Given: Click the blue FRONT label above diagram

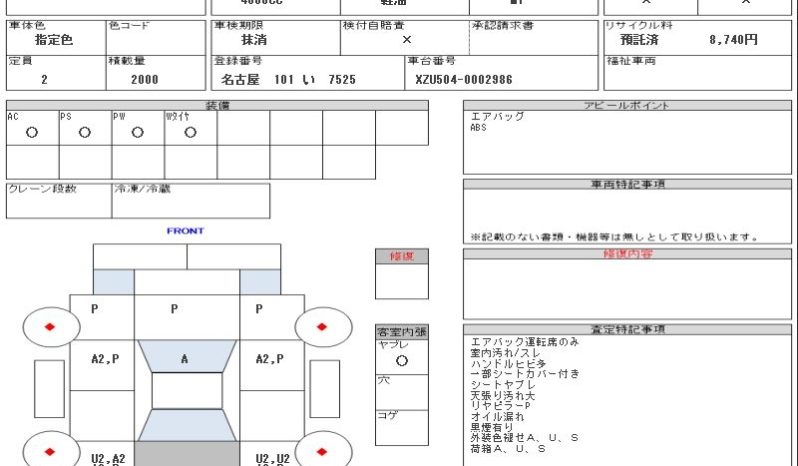Looking at the screenshot, I should tap(185, 231).
